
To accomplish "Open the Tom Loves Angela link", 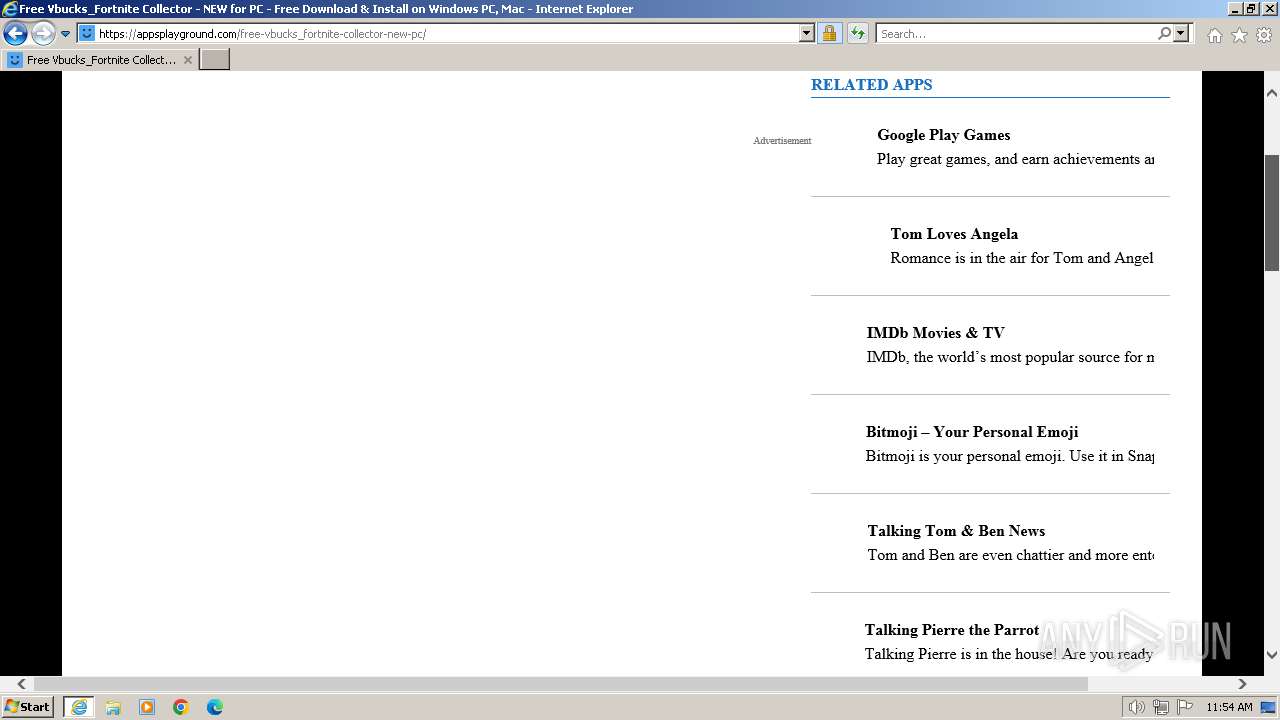I will tap(954, 234).
